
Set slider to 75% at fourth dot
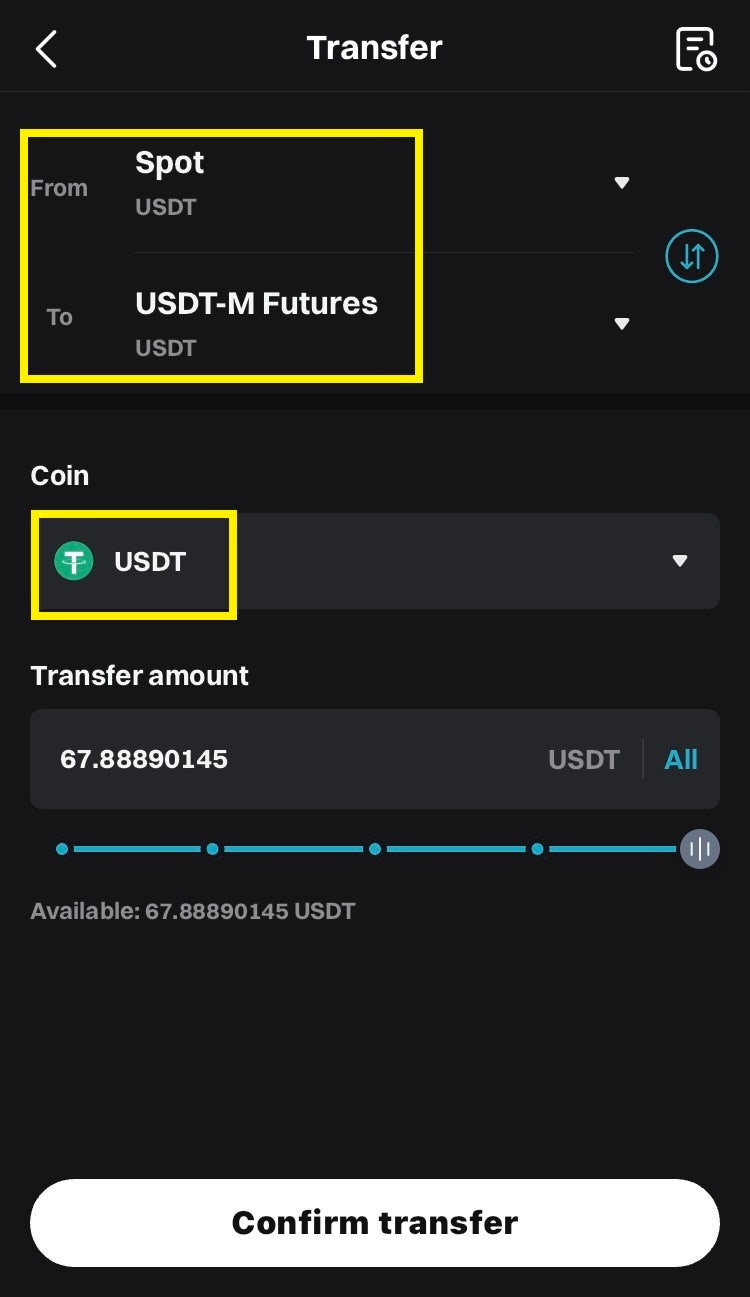coord(537,849)
